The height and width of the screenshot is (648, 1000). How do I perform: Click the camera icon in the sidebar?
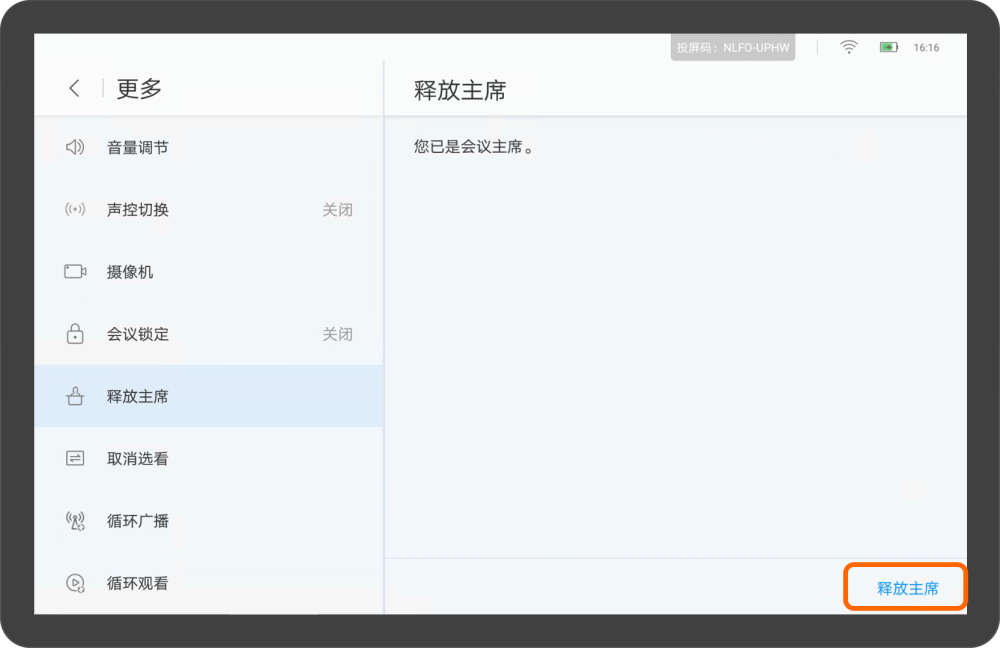[74, 271]
